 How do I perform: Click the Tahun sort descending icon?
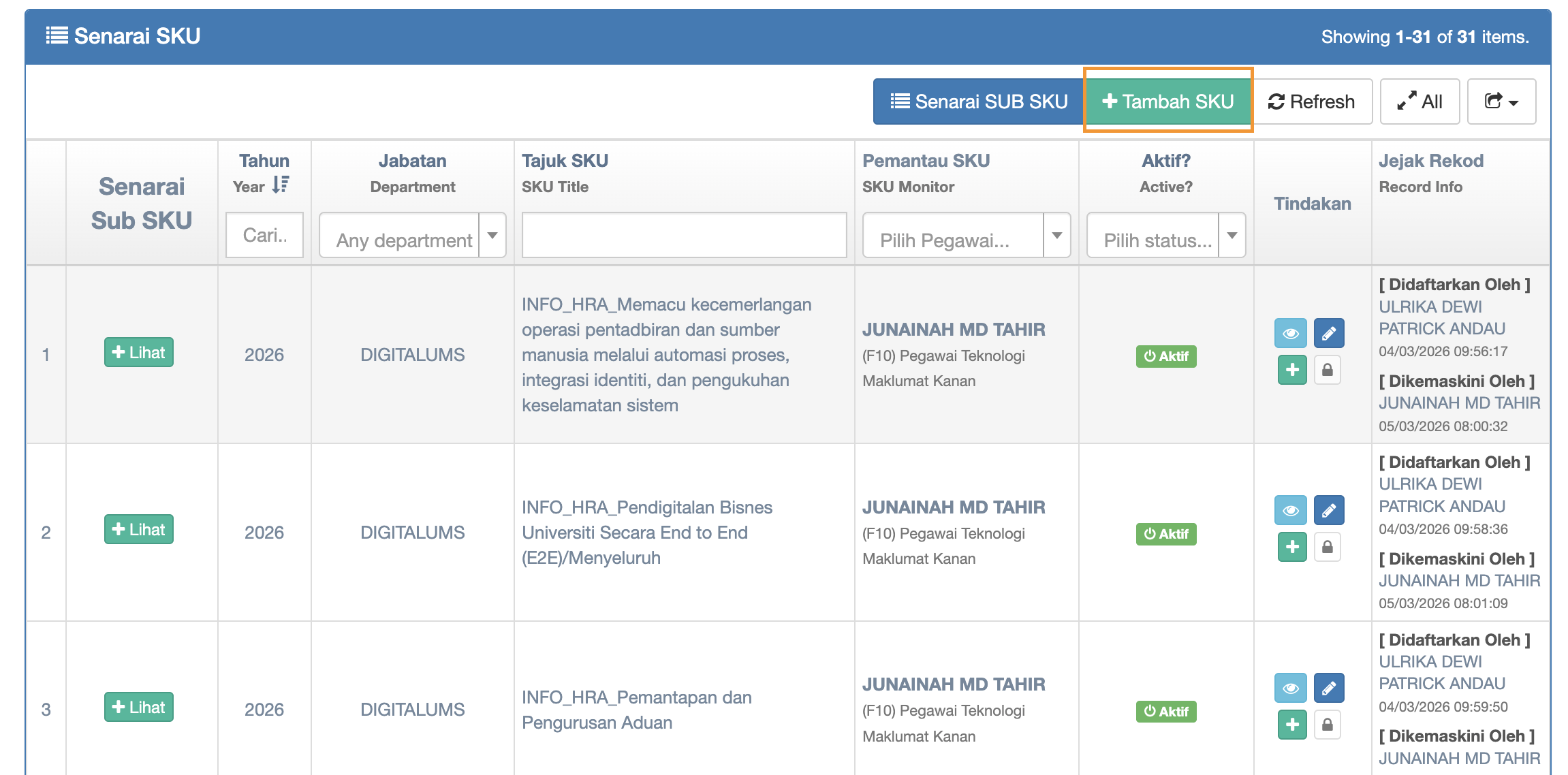pos(281,185)
